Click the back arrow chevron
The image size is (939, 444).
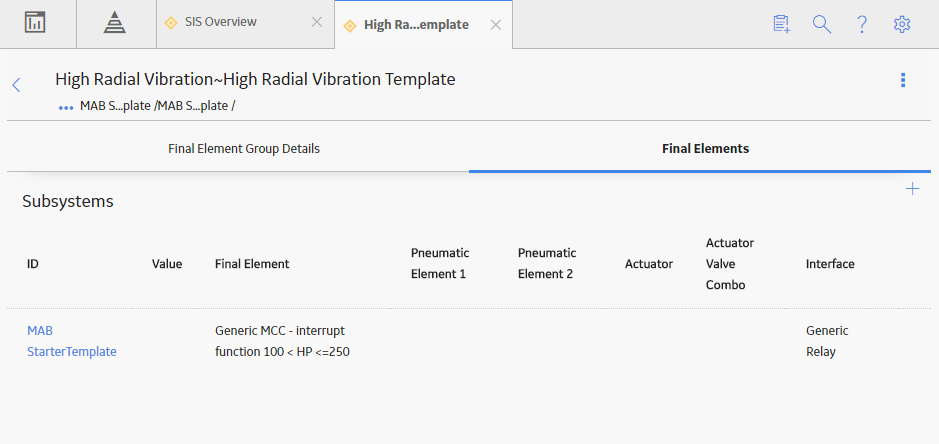[16, 85]
